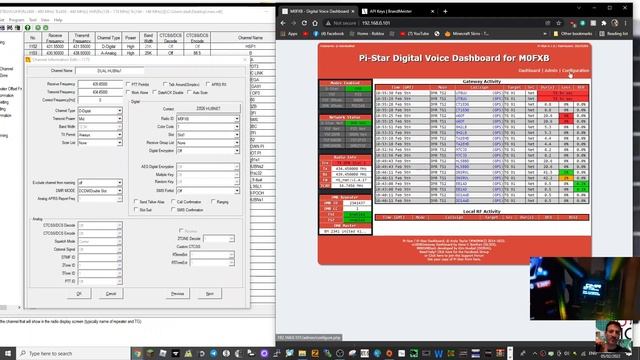Screen dimensions: 640x360
Task: Click the Transmit Frequency field
Action: [x=100, y=92]
